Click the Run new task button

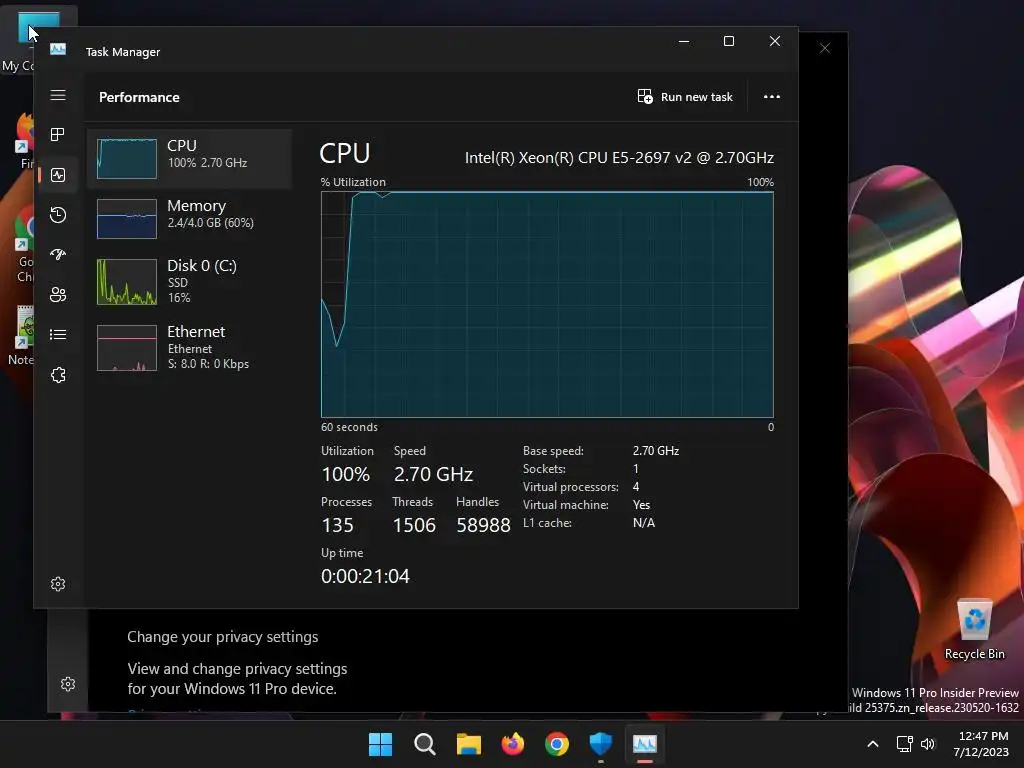coord(684,97)
